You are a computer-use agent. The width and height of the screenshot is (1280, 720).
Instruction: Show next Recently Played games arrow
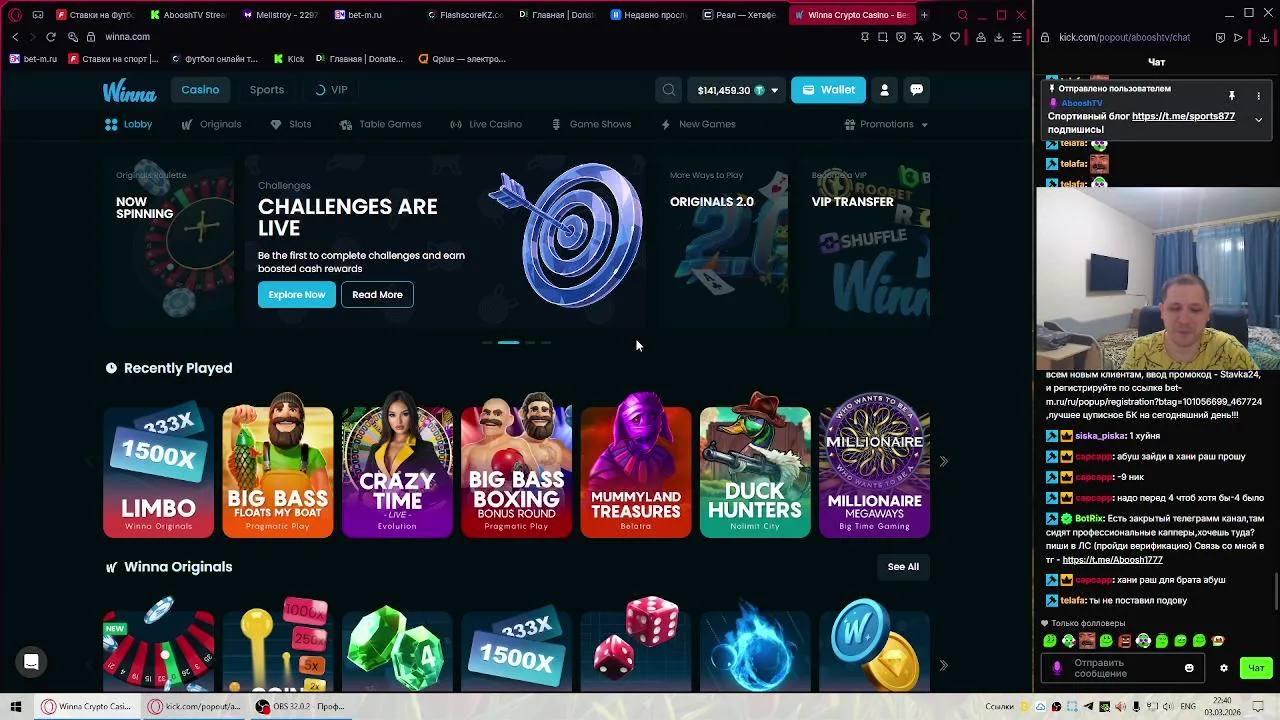click(943, 461)
